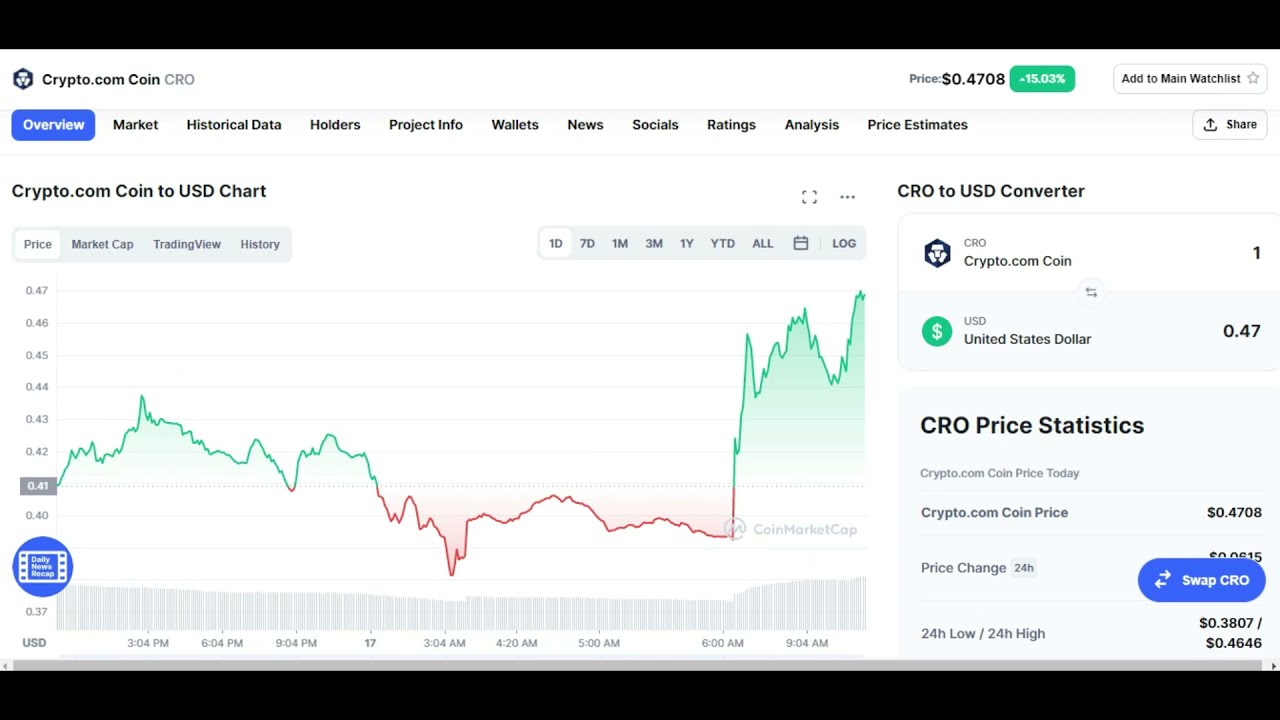Click the Crypto.com Coin logo in header

pyautogui.click(x=23, y=79)
